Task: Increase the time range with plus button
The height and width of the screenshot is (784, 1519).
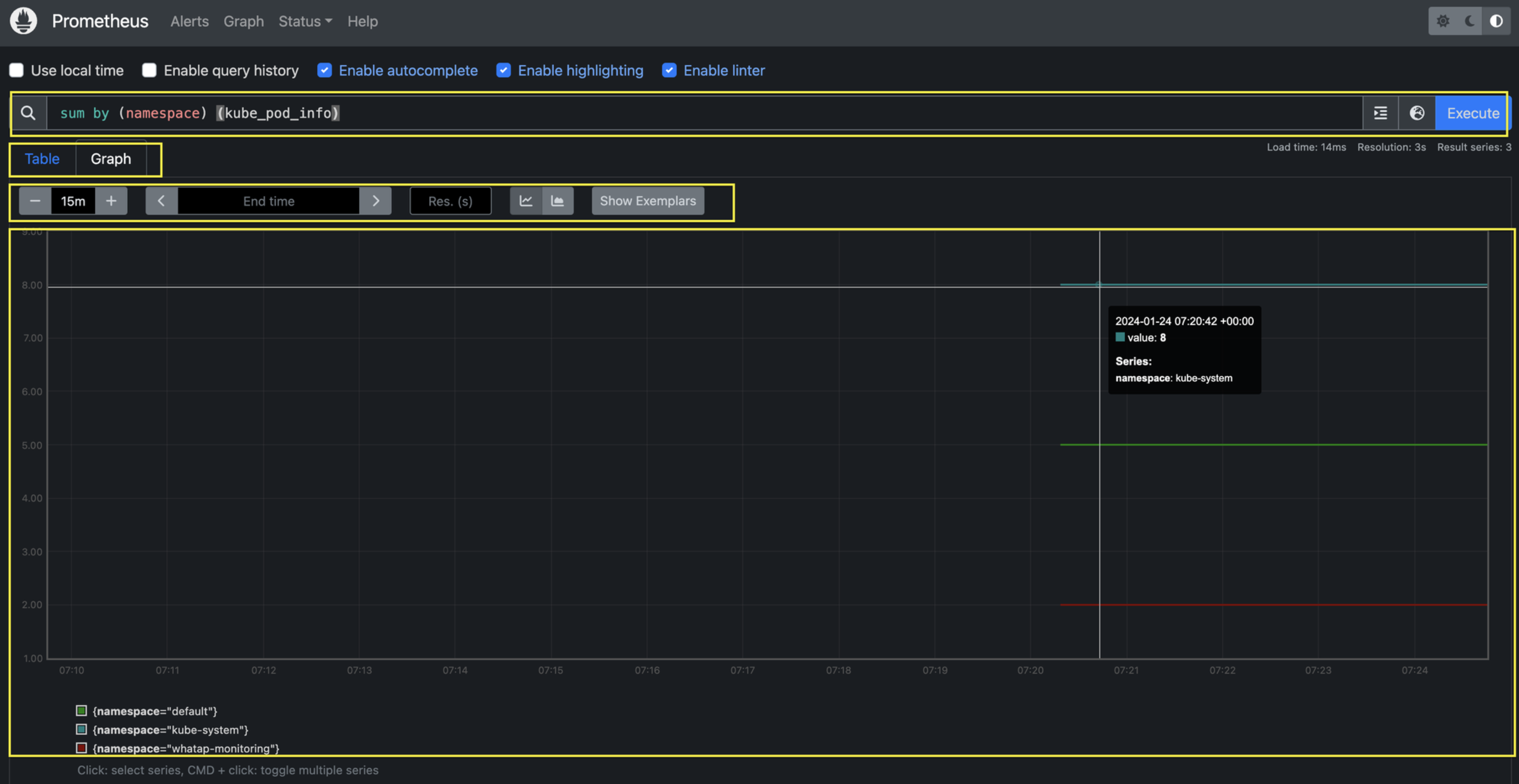Action: 111,201
